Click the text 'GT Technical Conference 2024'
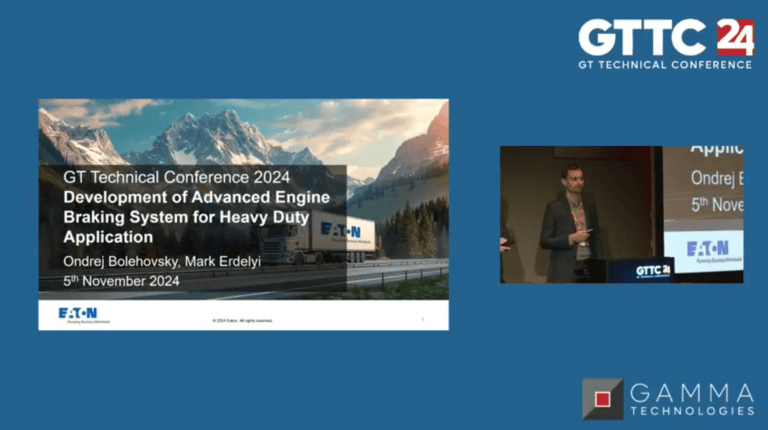The image size is (768, 430). tap(176, 177)
